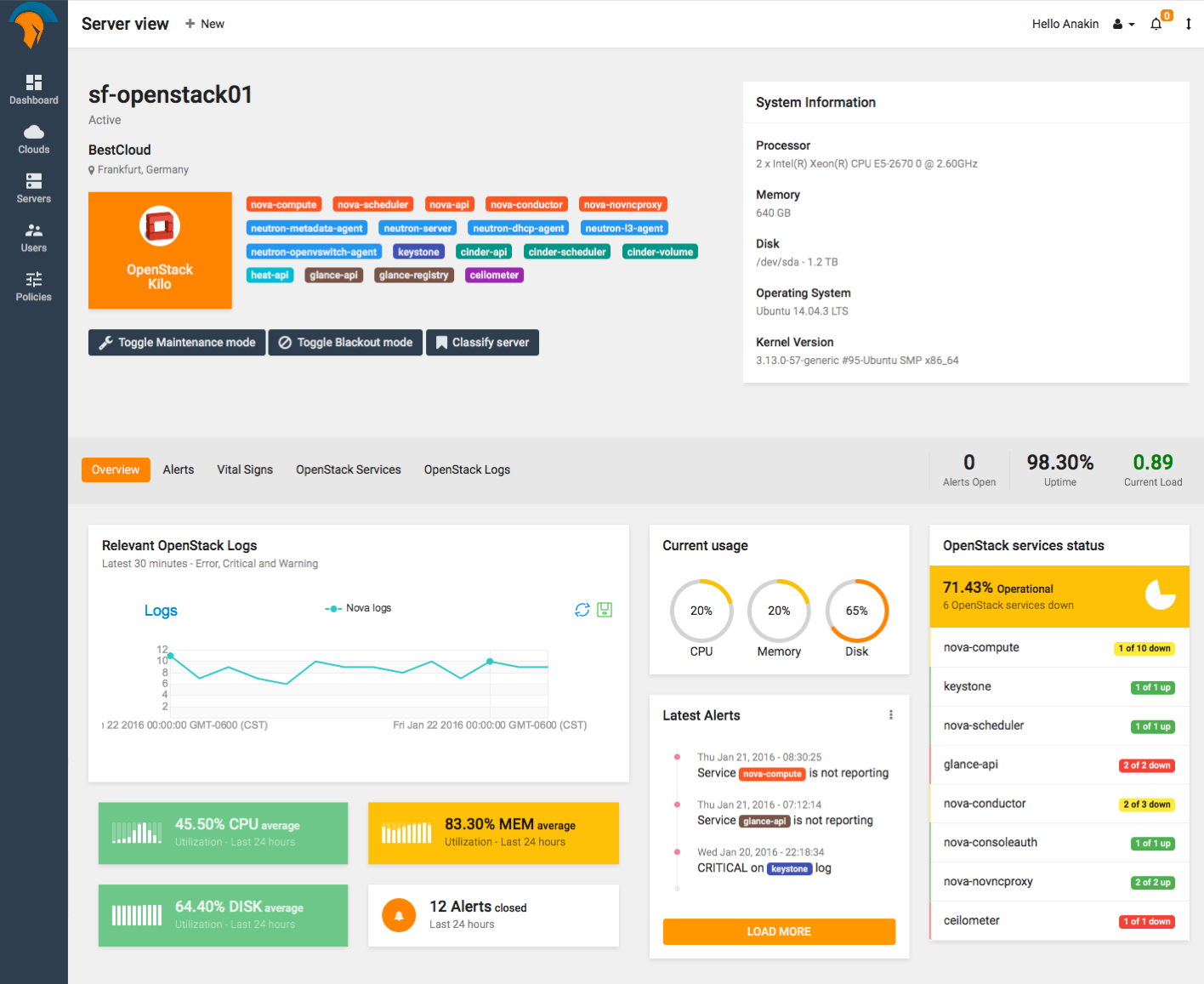This screenshot has width=1204, height=984.
Task: Select the keystone status row
Action: tap(1059, 686)
